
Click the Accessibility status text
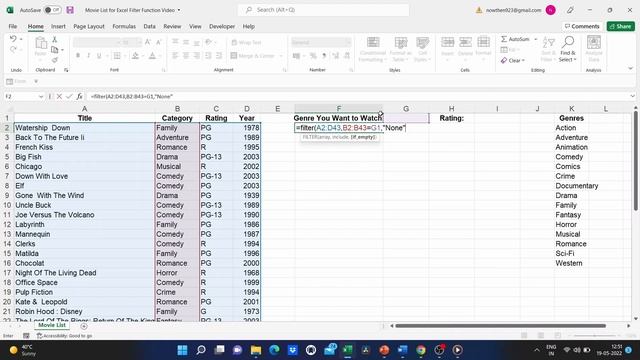[64, 336]
